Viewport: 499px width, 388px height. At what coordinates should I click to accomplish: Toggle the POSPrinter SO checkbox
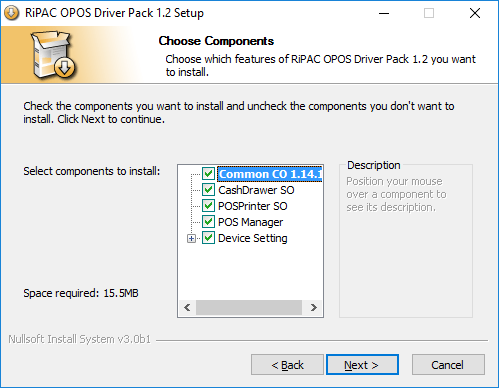pos(208,206)
